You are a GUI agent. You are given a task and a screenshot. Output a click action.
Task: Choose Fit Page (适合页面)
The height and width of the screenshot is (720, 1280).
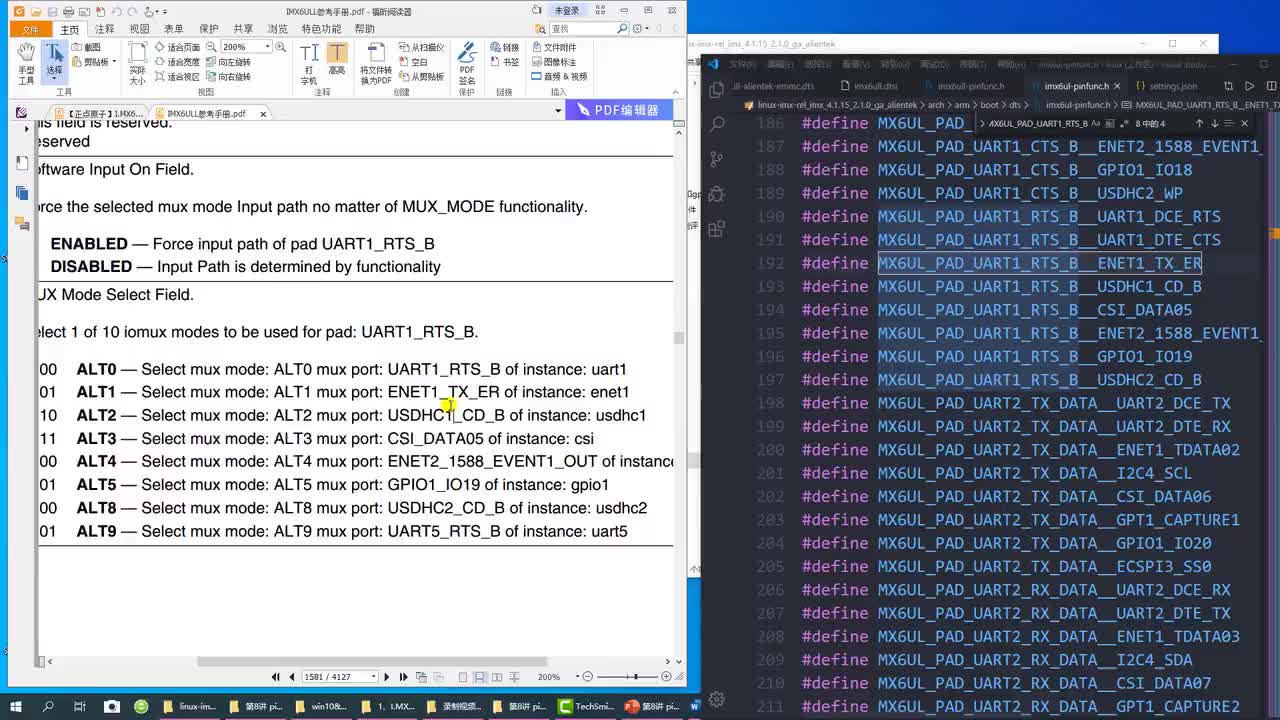(176, 47)
